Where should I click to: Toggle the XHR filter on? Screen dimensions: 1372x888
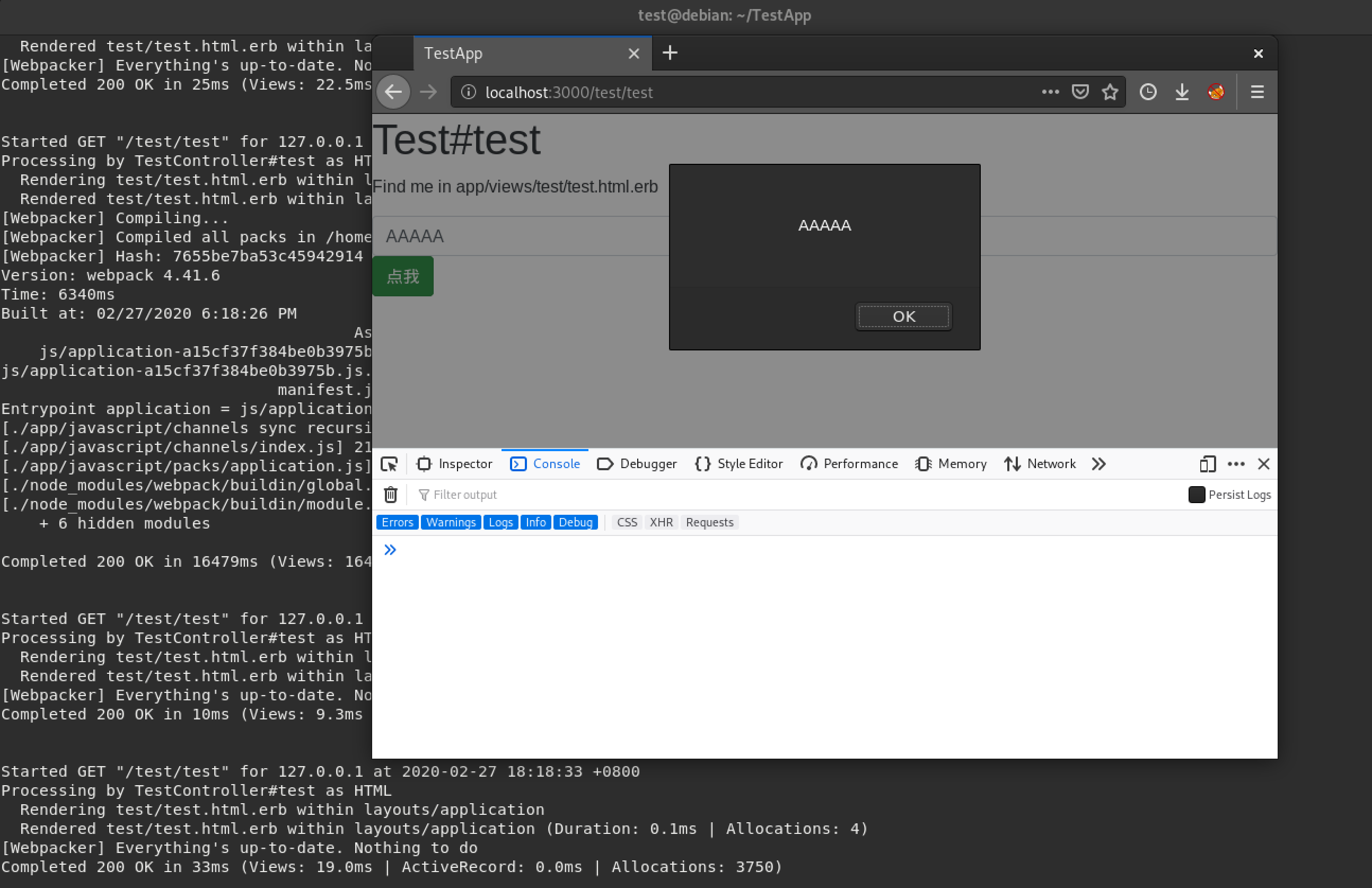click(x=661, y=522)
